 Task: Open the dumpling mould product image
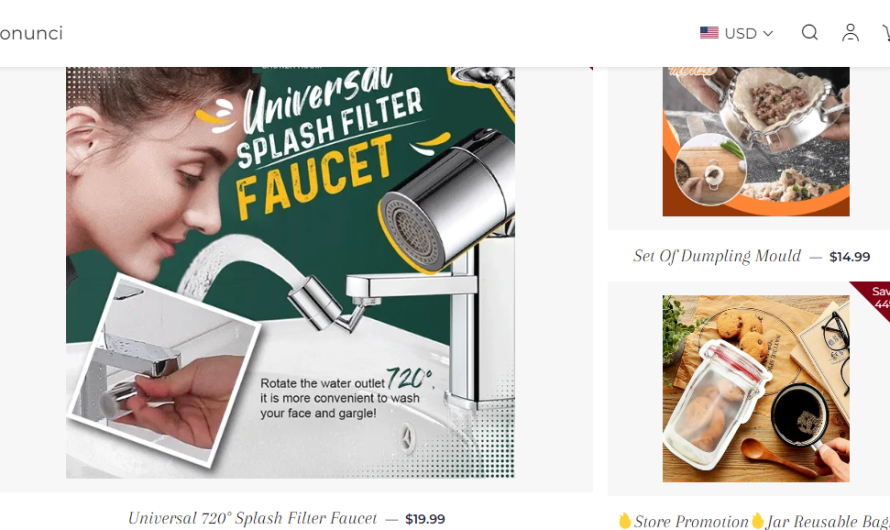click(755, 141)
